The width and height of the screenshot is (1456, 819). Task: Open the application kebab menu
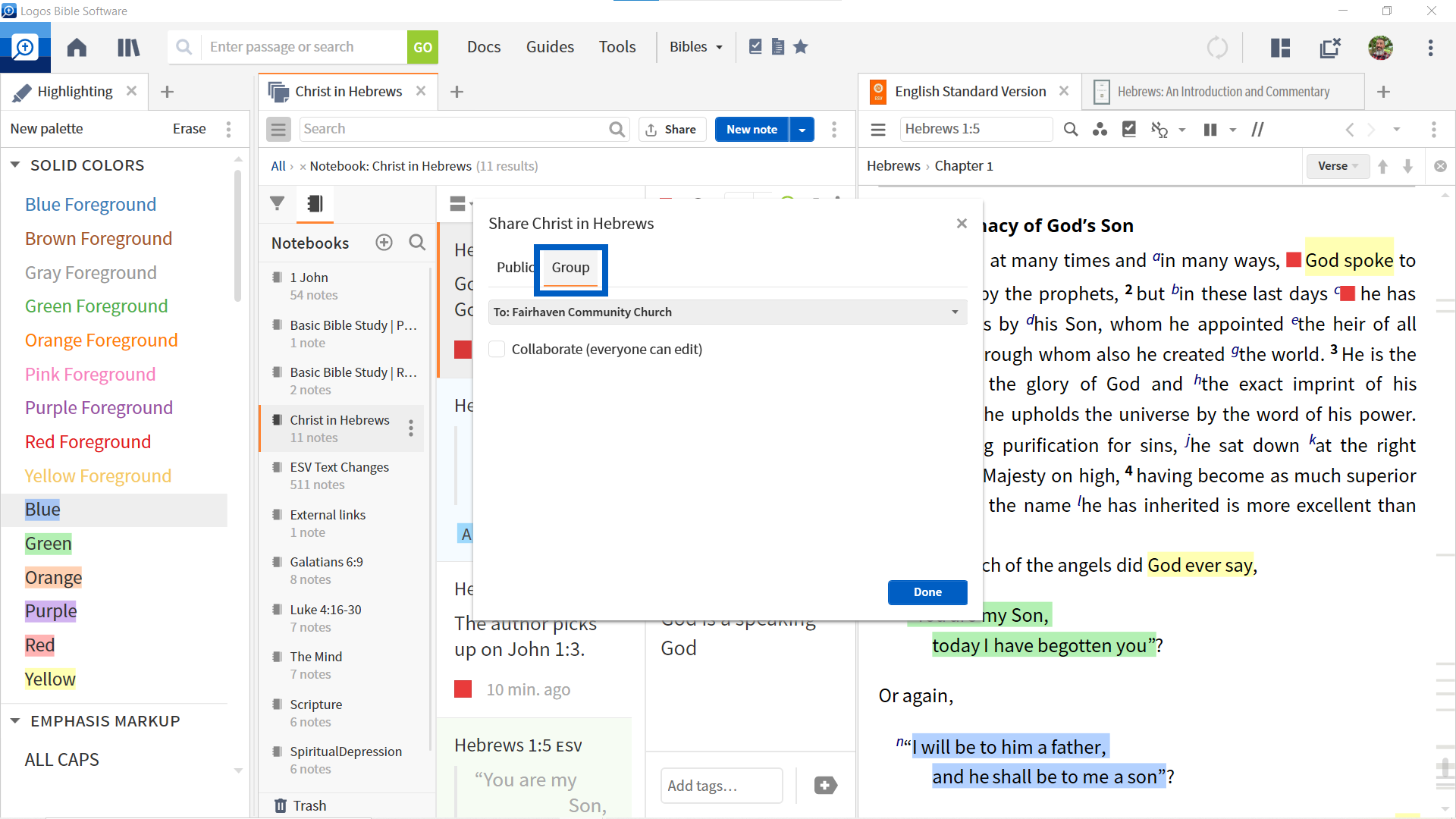click(x=1431, y=47)
